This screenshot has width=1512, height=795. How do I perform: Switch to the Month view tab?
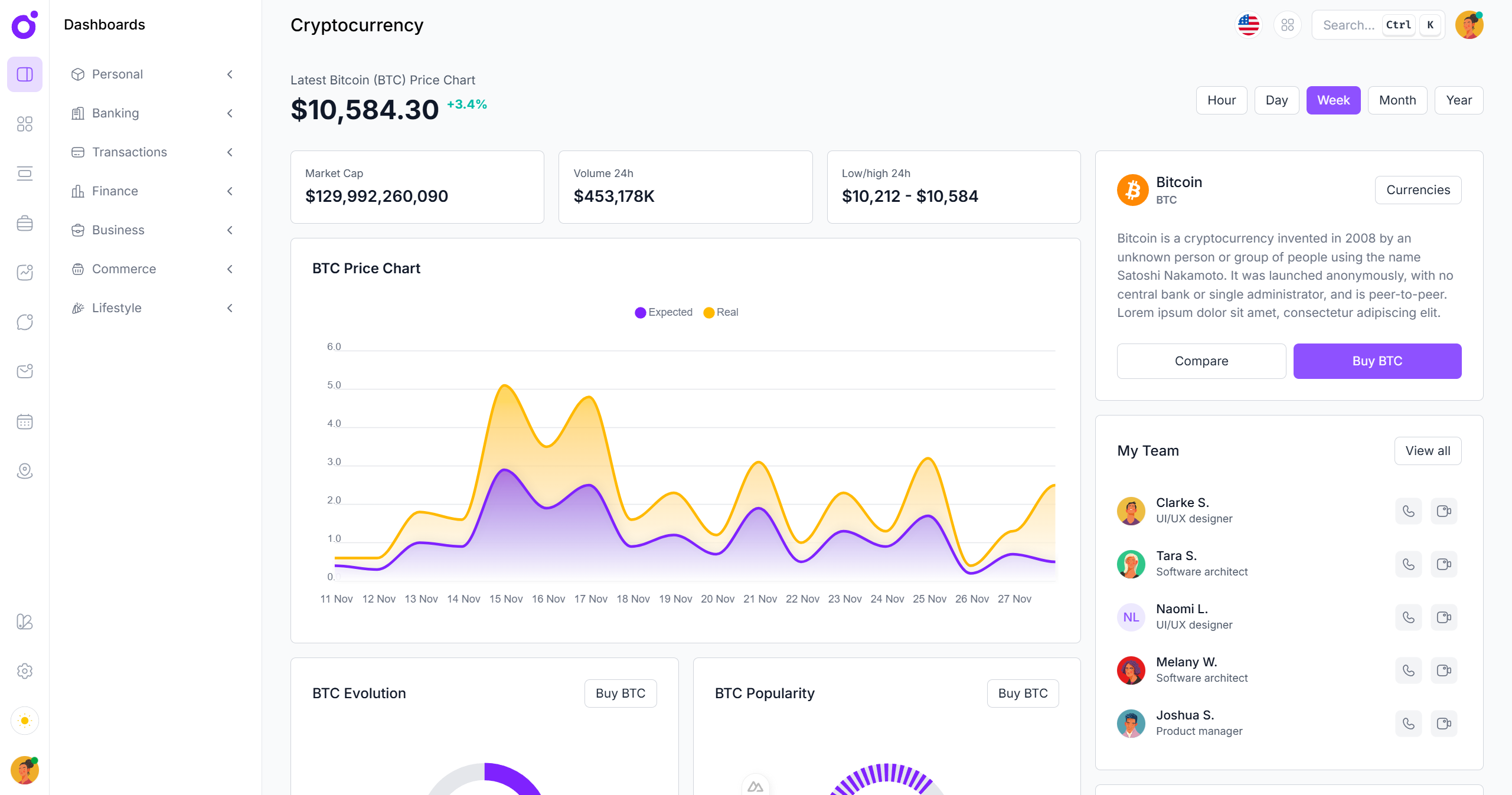coord(1397,100)
